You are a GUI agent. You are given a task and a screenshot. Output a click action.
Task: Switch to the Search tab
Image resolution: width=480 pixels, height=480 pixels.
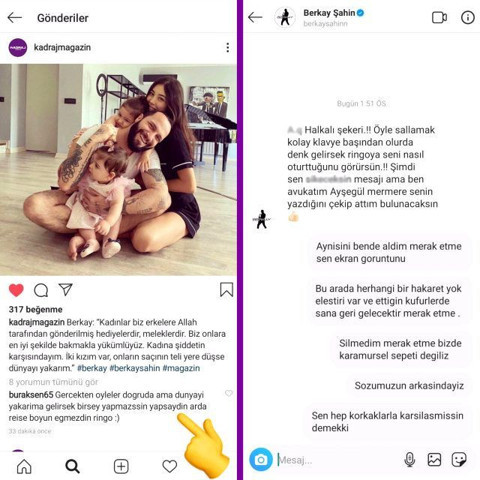tap(72, 466)
